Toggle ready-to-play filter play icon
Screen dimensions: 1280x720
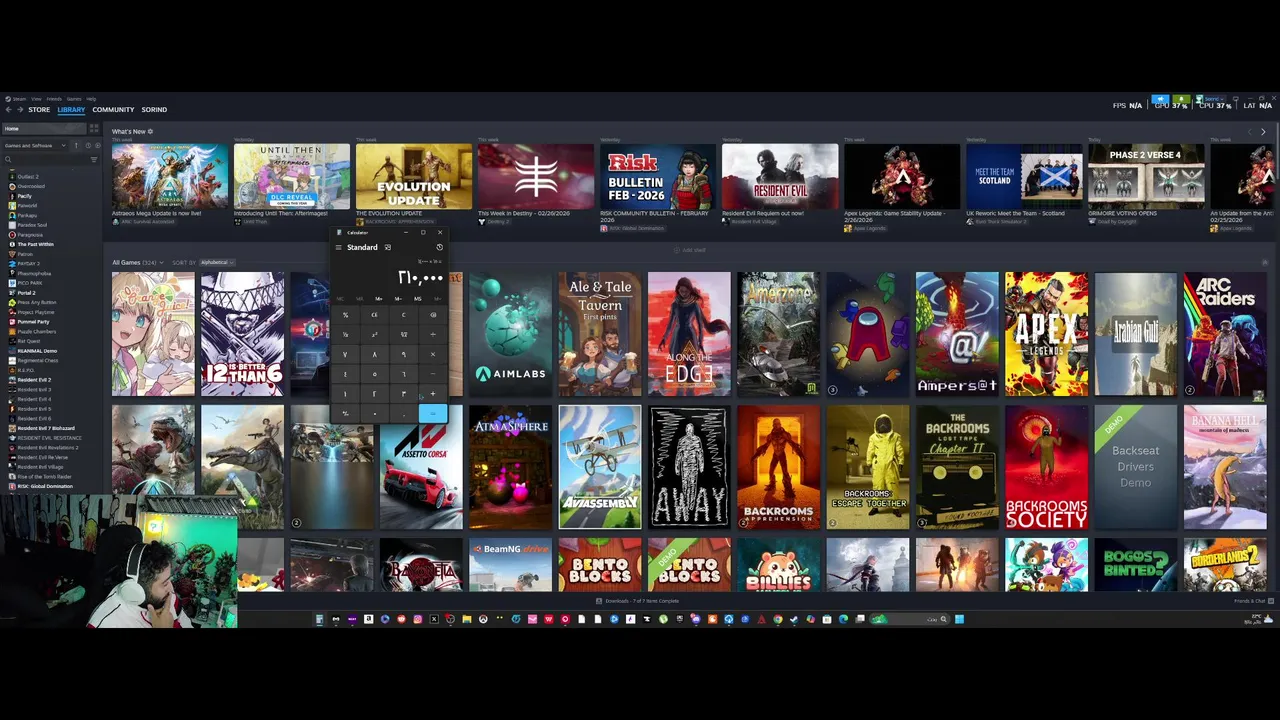pos(98,145)
